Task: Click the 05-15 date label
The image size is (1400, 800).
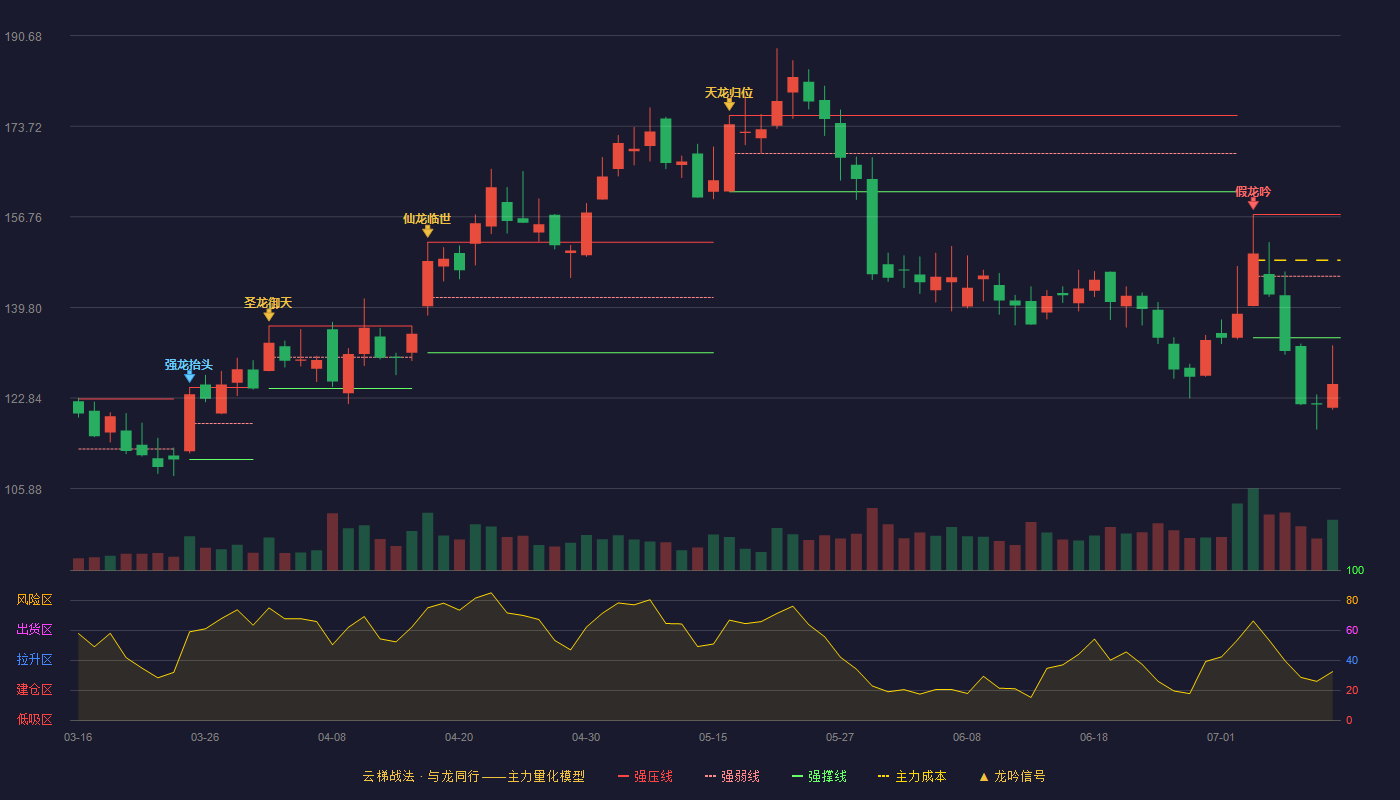Action: click(x=713, y=737)
